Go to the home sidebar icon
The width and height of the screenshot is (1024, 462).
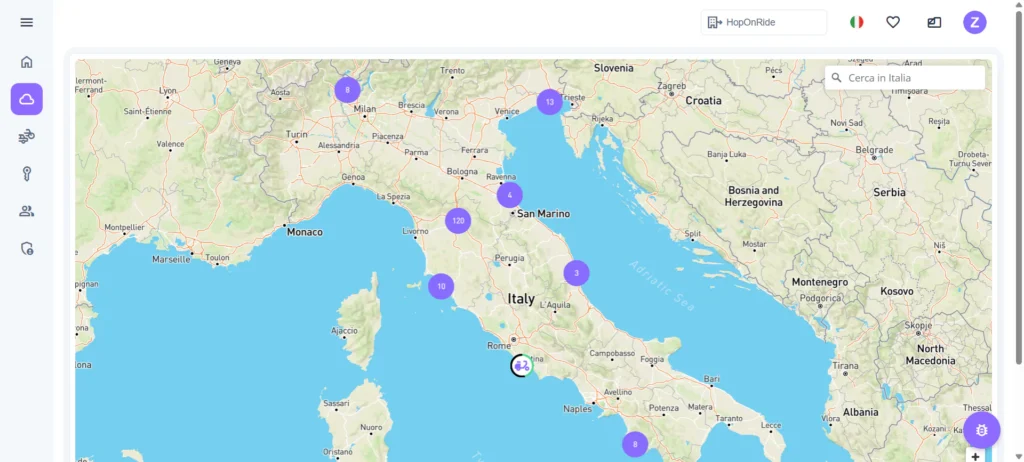coord(26,62)
